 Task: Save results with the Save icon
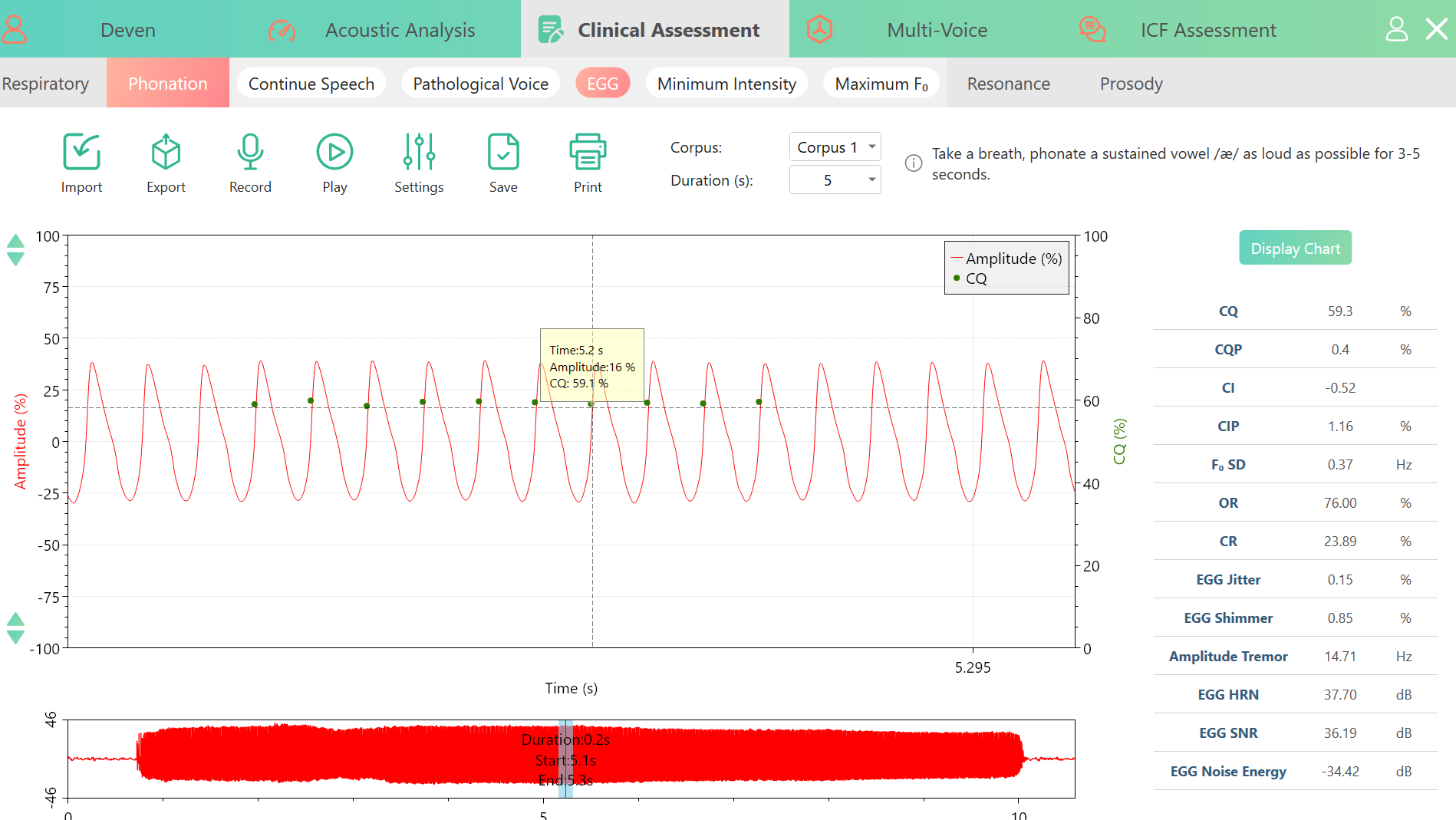tap(503, 152)
